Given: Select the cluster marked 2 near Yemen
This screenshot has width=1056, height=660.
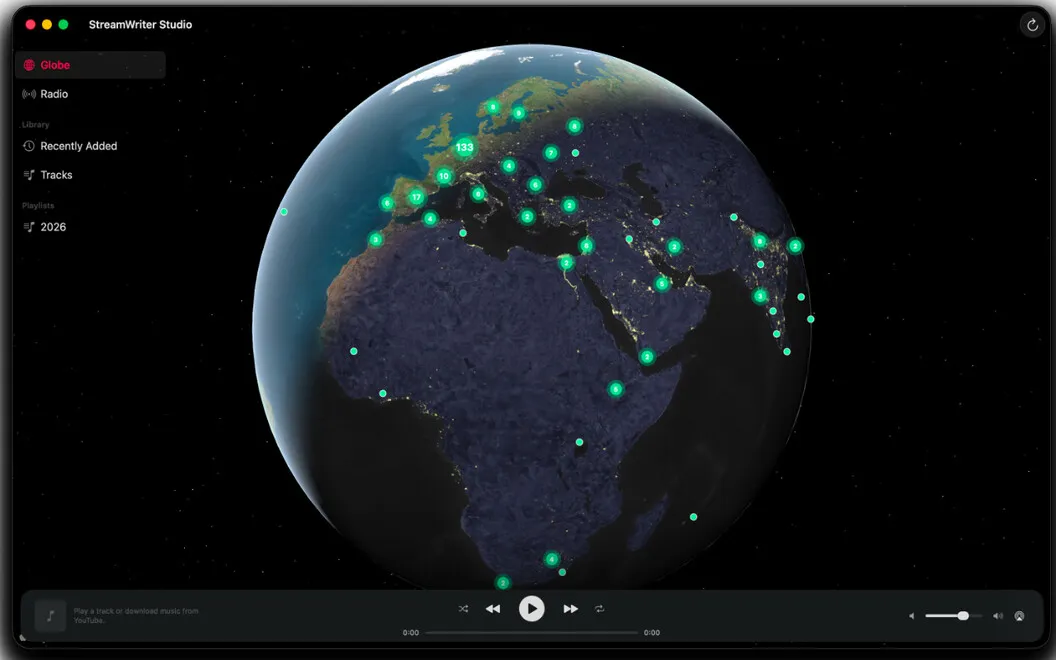Looking at the screenshot, I should (647, 356).
